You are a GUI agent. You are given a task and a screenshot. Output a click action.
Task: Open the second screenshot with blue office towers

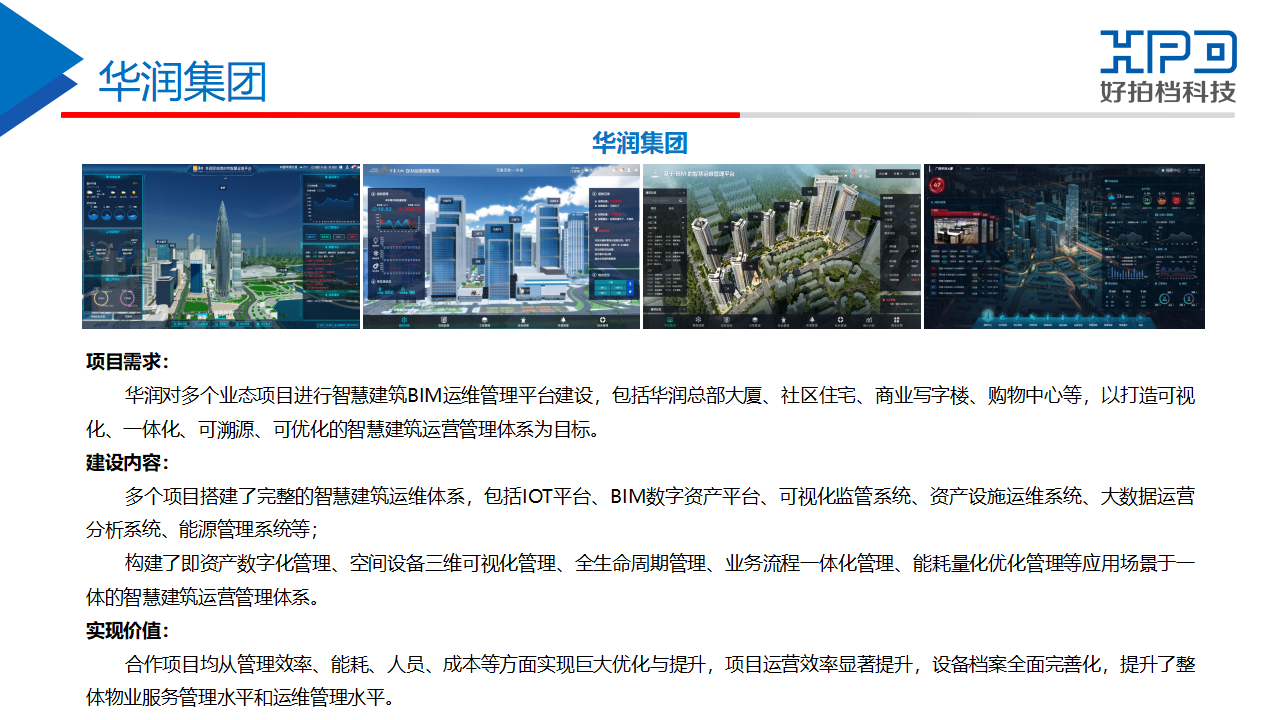pos(501,246)
